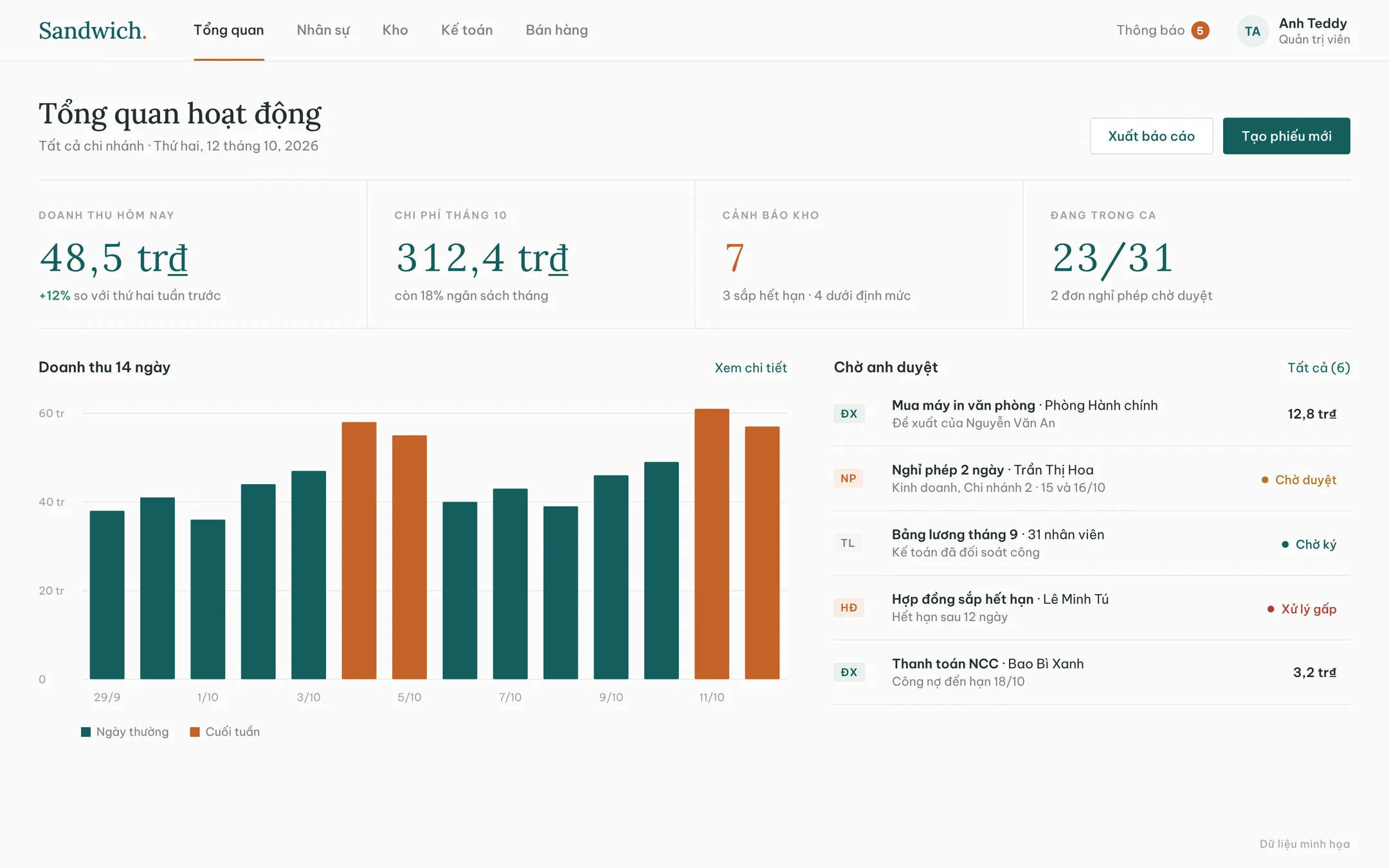Screen dimensions: 1389x868
Task: Switch to the Tổng quan tab
Action: point(229,30)
